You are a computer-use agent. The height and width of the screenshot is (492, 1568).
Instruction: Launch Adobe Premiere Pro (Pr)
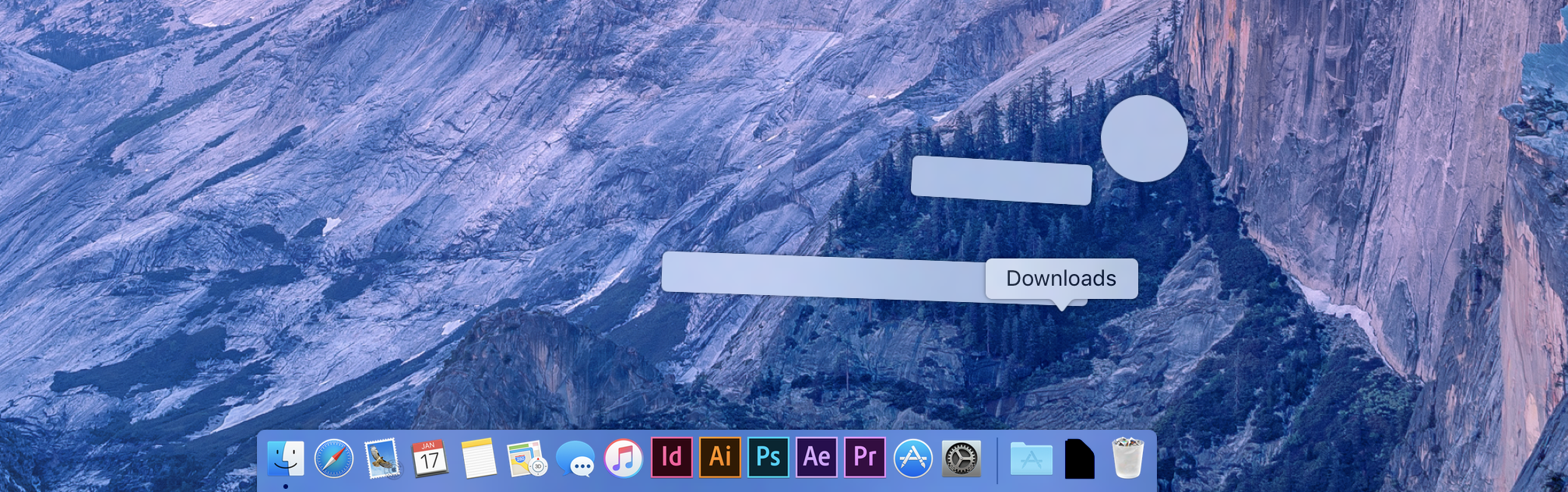click(x=865, y=457)
